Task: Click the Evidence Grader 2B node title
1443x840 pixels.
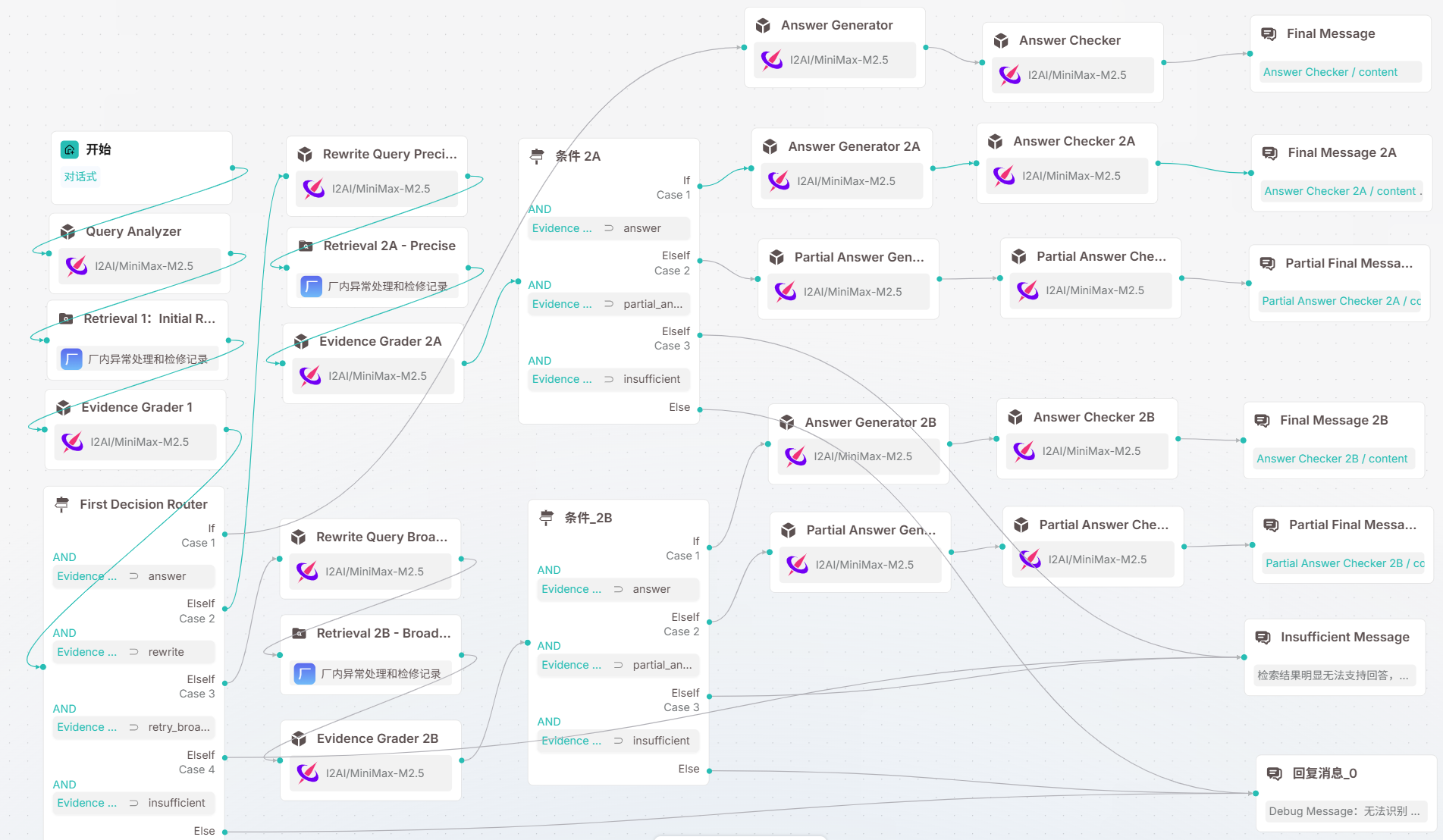Action: click(x=378, y=738)
